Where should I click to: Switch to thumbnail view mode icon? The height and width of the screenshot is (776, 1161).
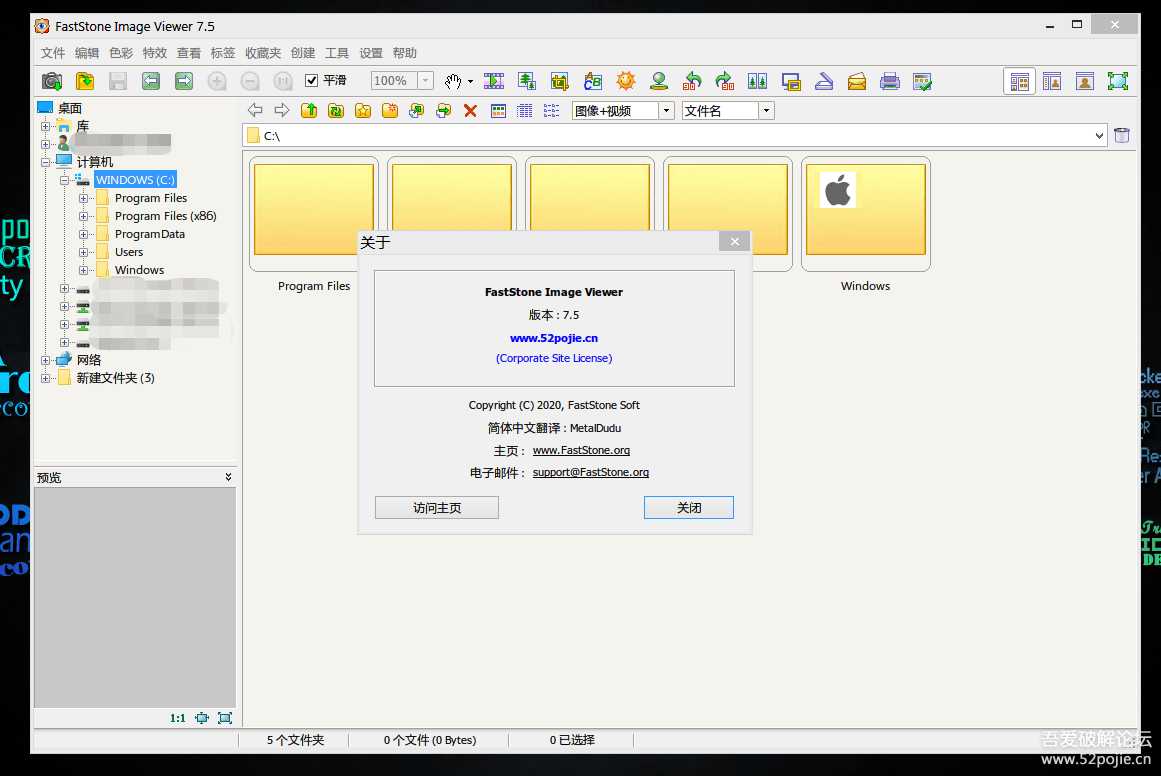(x=498, y=111)
